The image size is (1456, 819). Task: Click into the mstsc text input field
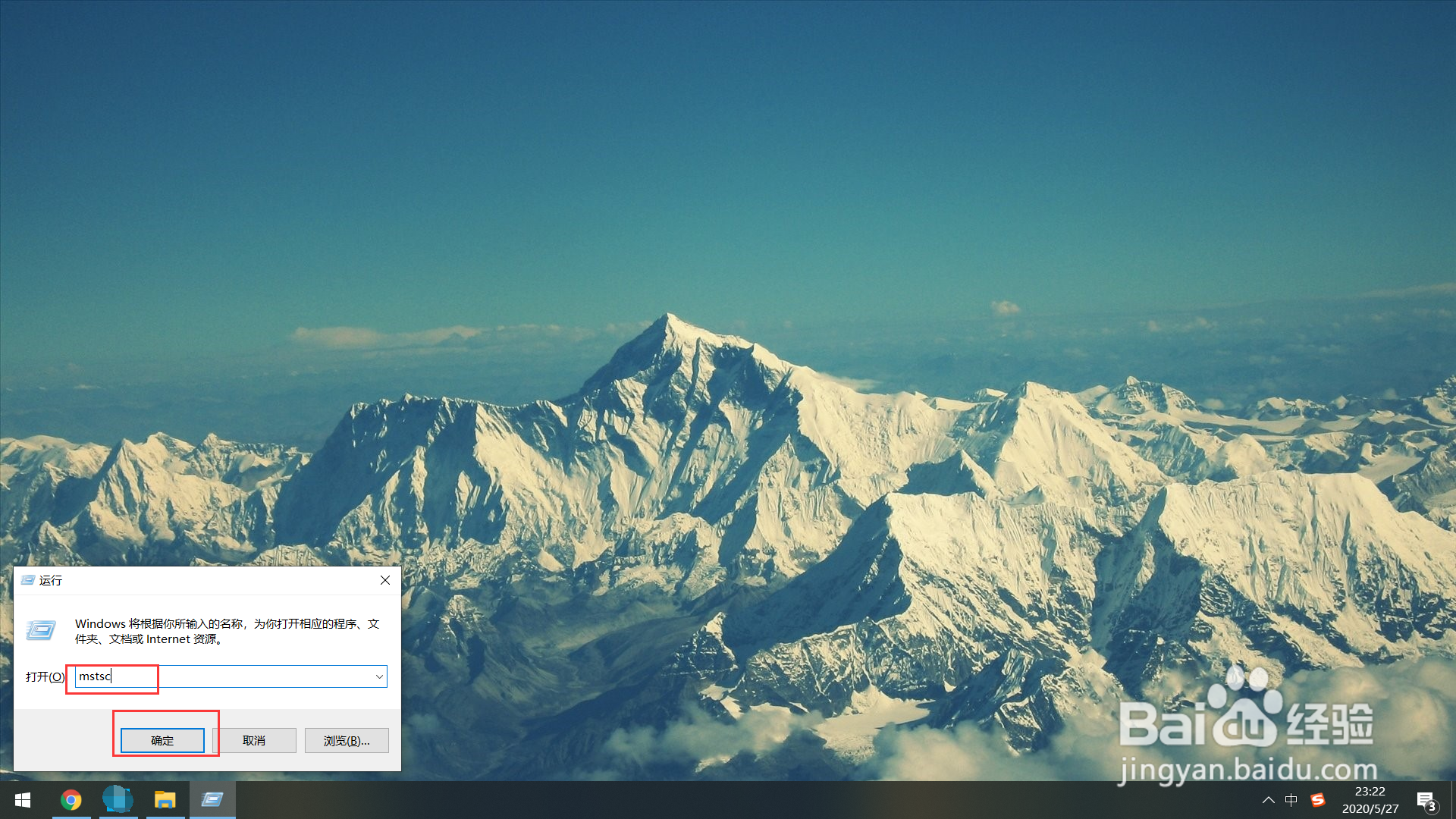point(227,676)
